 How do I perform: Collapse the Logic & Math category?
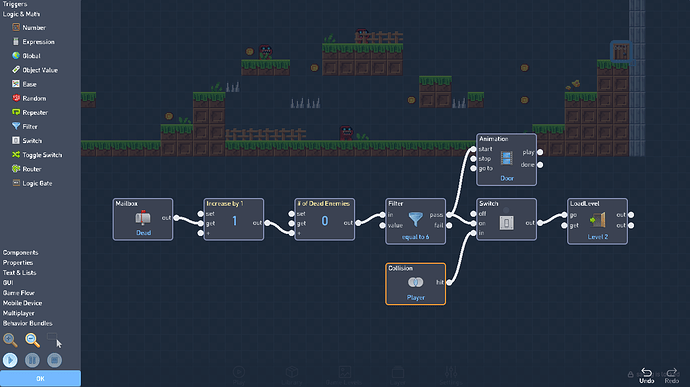(x=21, y=14)
